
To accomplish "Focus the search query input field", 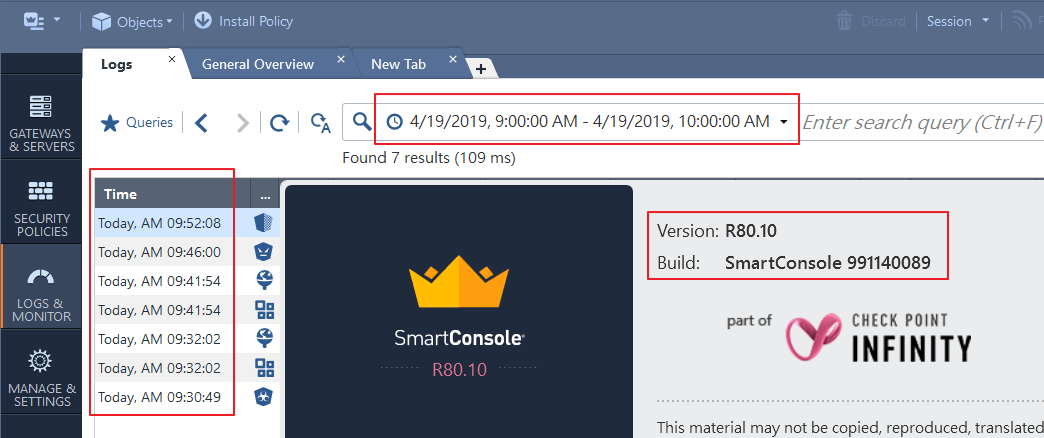I will 922,122.
